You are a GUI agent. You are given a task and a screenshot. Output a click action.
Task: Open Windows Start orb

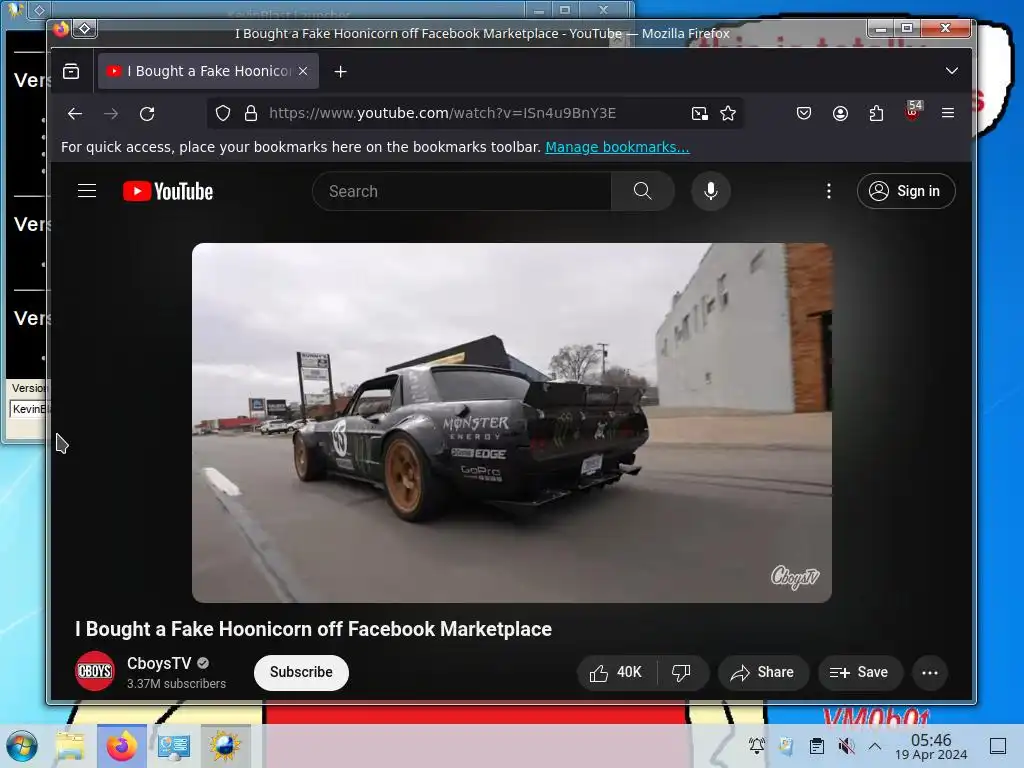click(x=22, y=746)
